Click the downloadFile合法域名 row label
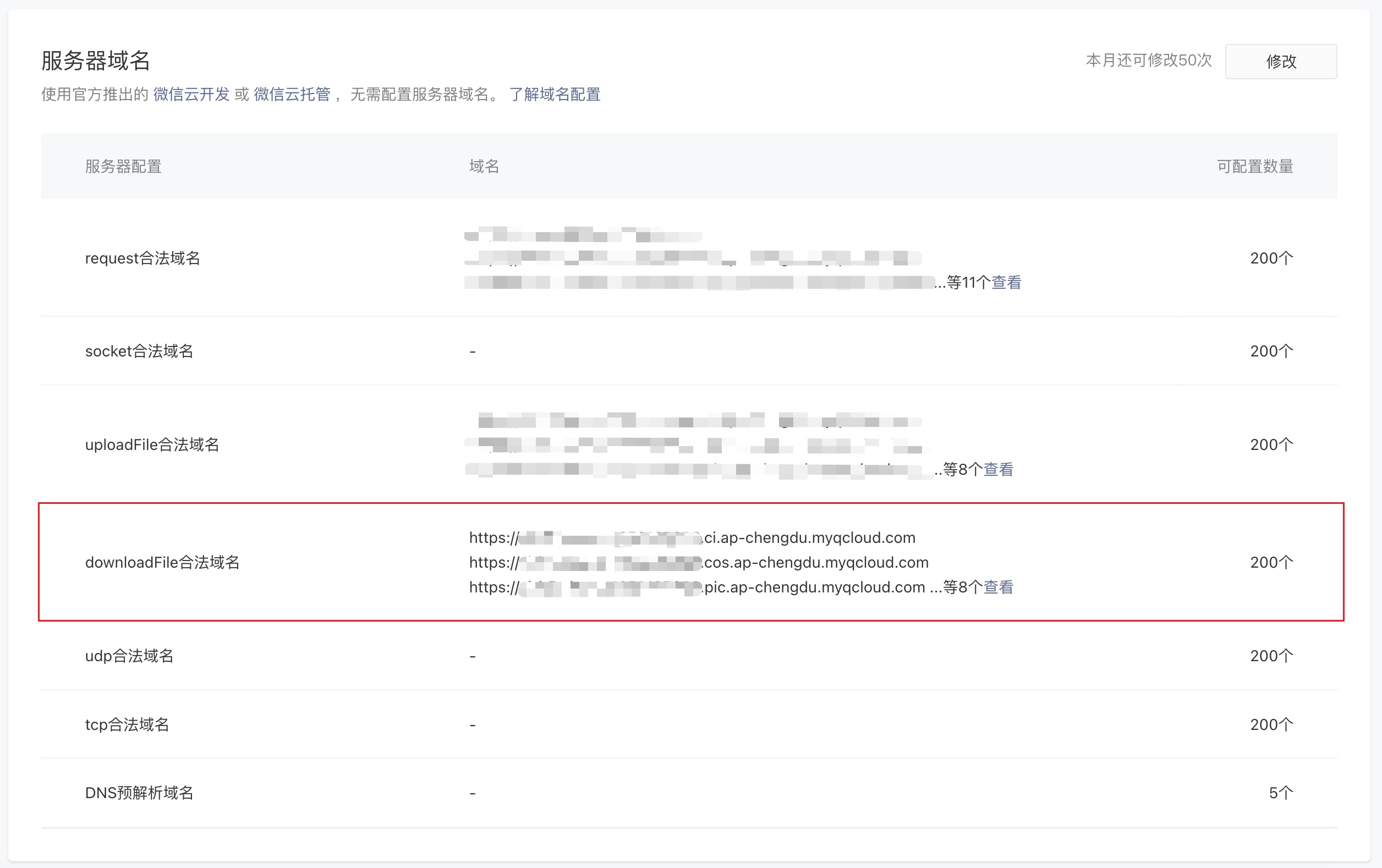Screen dimensions: 1382x868 pyautogui.click(x=162, y=562)
